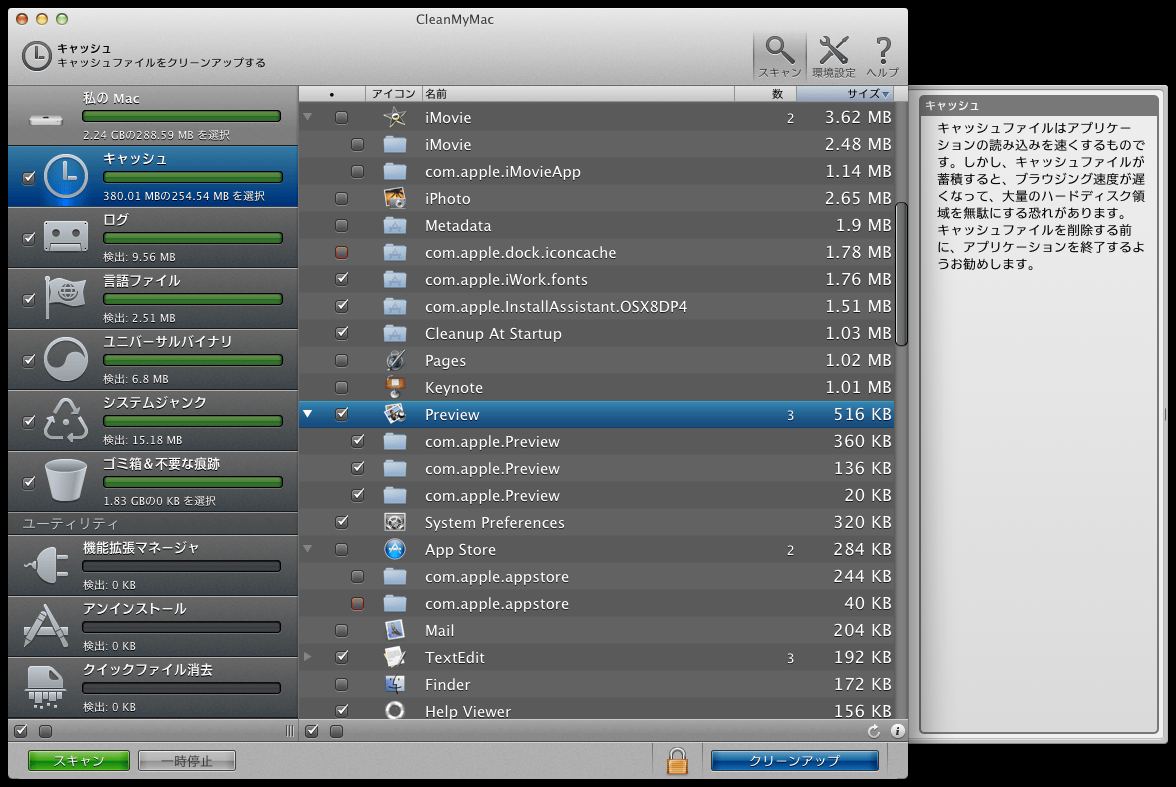Click the Finder app icon
Viewport: 1176px width, 787px height.
tap(394, 684)
